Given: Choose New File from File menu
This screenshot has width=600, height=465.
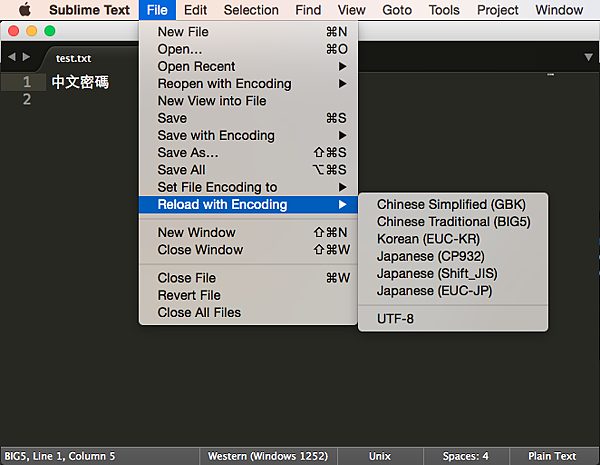Looking at the screenshot, I should click(x=248, y=32).
